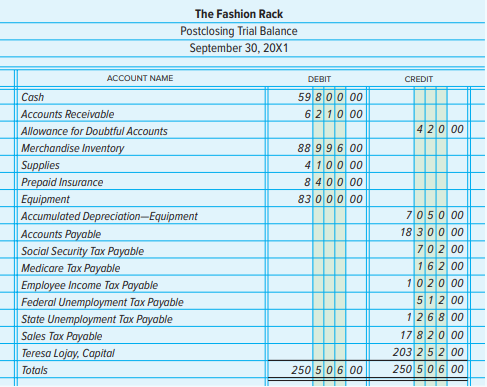Select 'State Unemployment Tax Payable' label
This screenshot has width=487, height=387.
[97, 319]
